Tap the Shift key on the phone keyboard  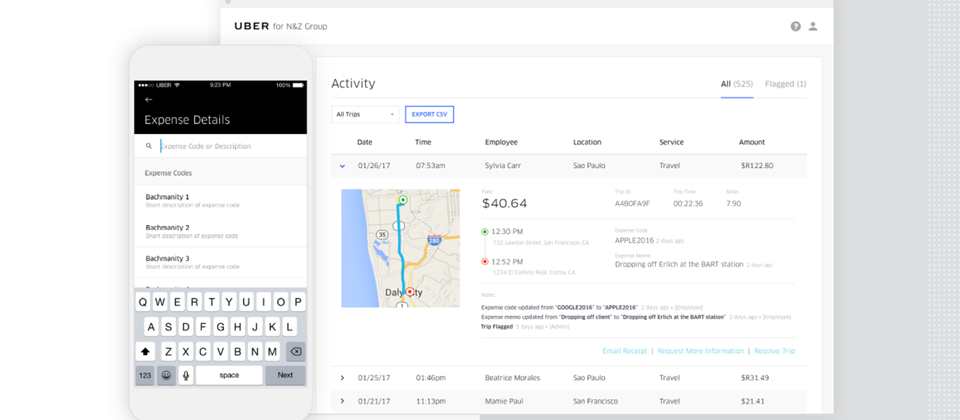tap(146, 351)
